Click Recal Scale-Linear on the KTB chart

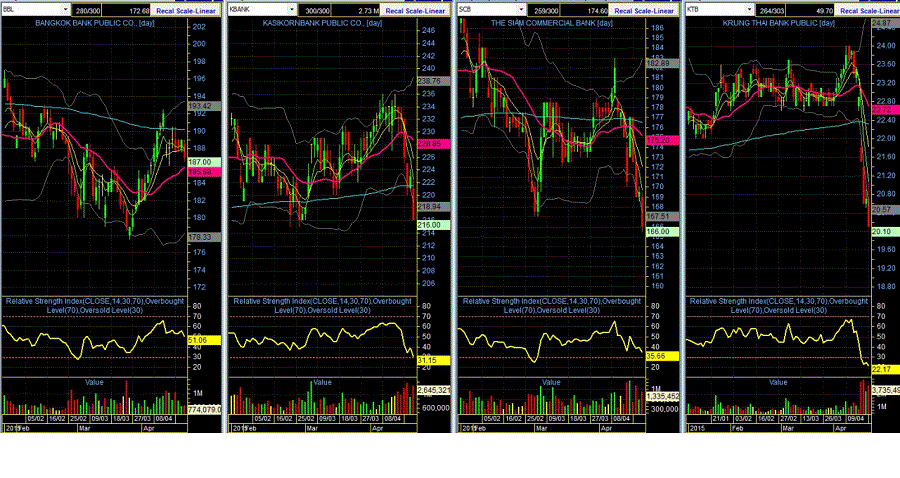click(869, 10)
